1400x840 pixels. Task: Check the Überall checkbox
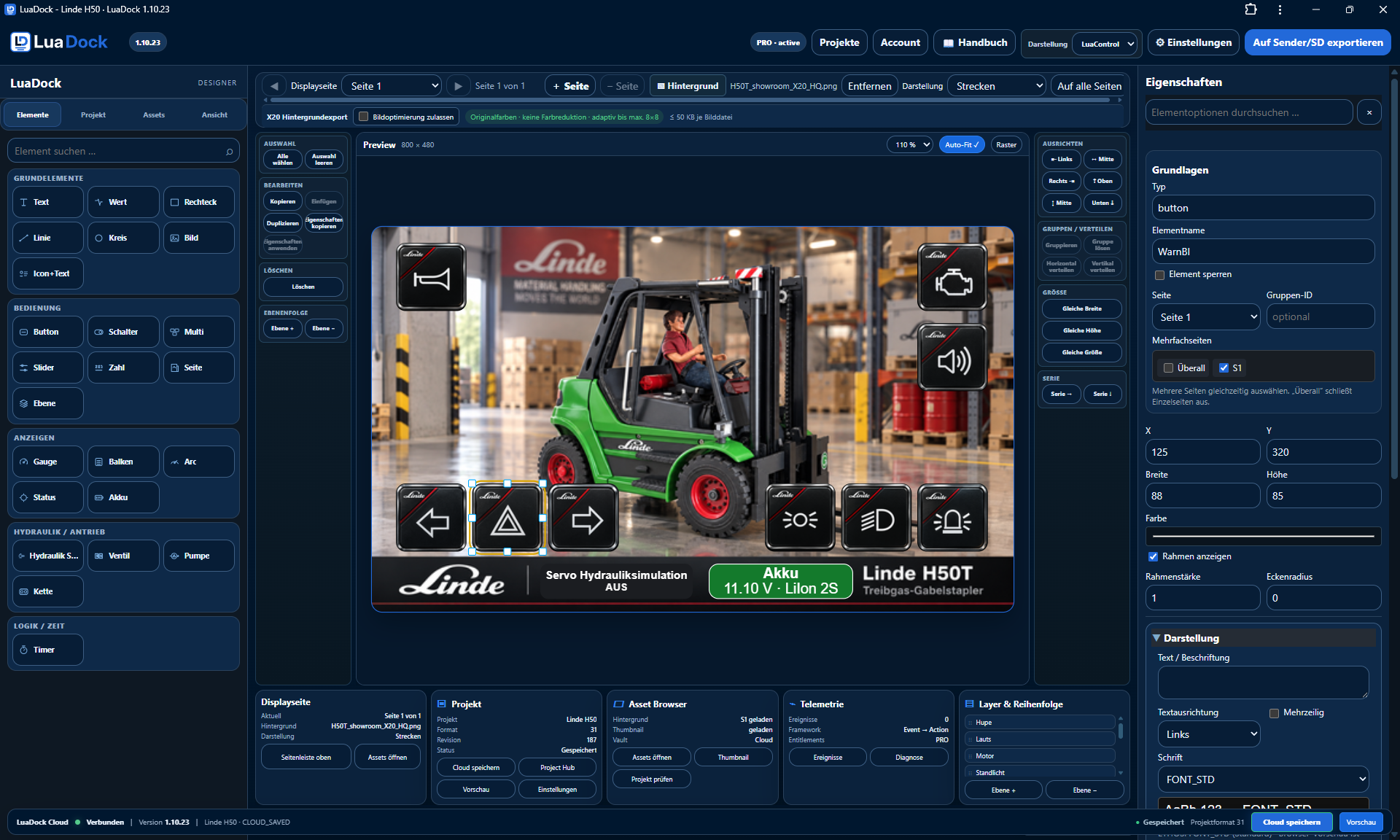click(x=1168, y=368)
